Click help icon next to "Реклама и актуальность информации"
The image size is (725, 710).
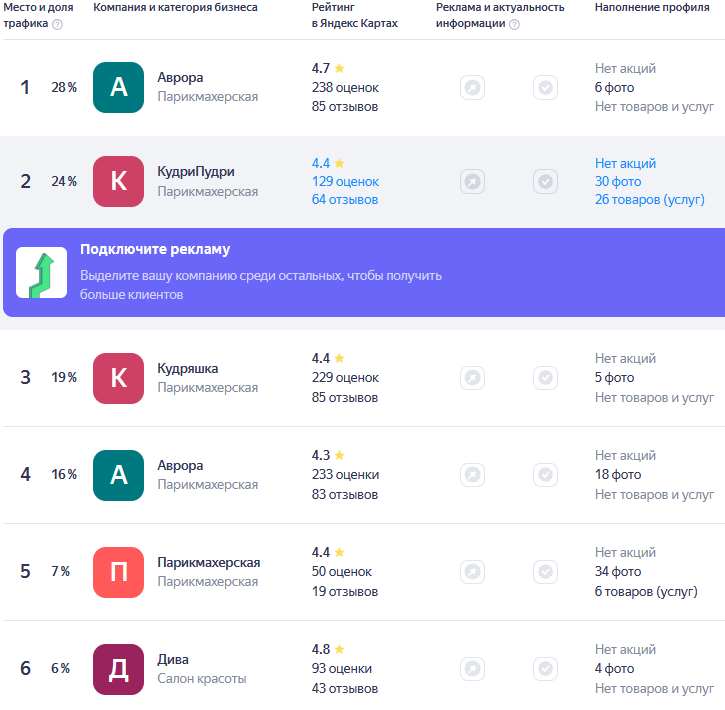pyautogui.click(x=514, y=24)
